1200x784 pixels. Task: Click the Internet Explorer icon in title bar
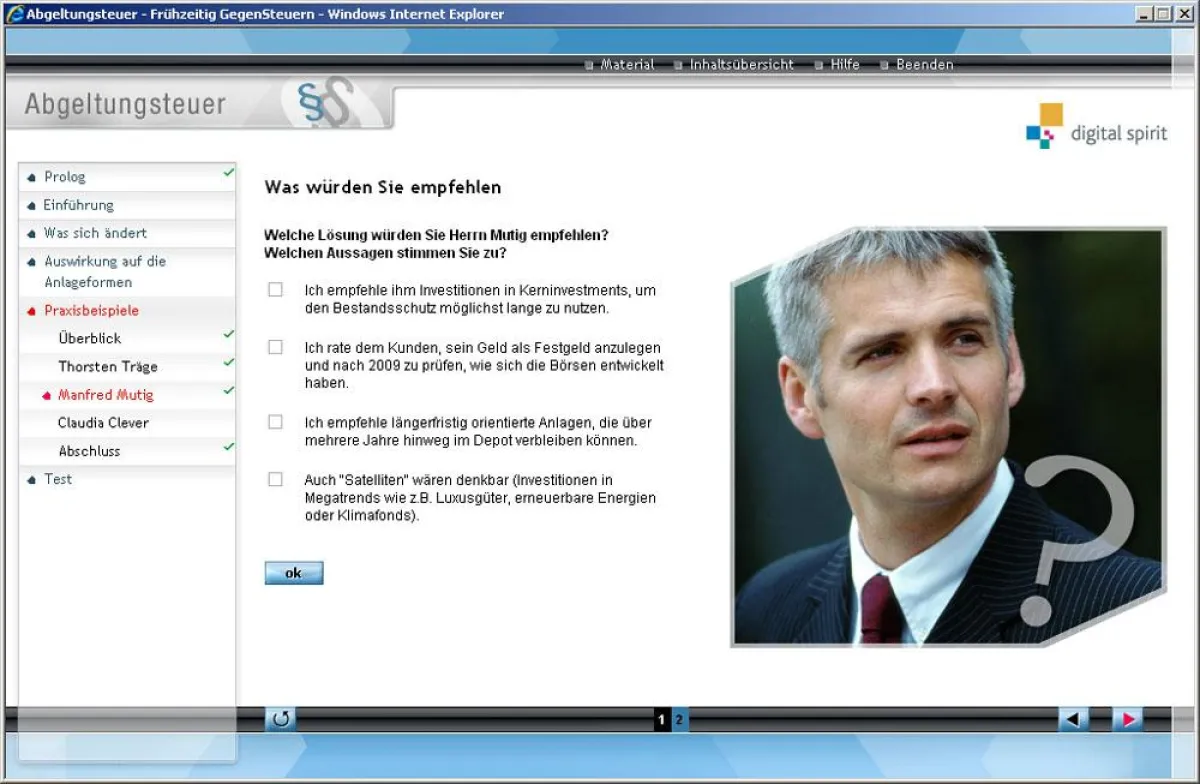[14, 14]
